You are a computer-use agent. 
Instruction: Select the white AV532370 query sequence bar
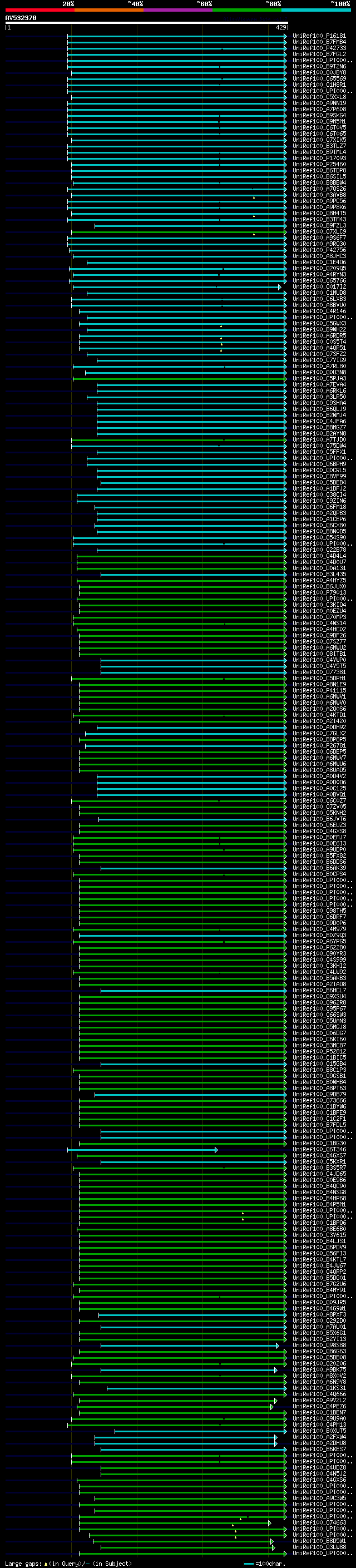pyautogui.click(x=147, y=23)
